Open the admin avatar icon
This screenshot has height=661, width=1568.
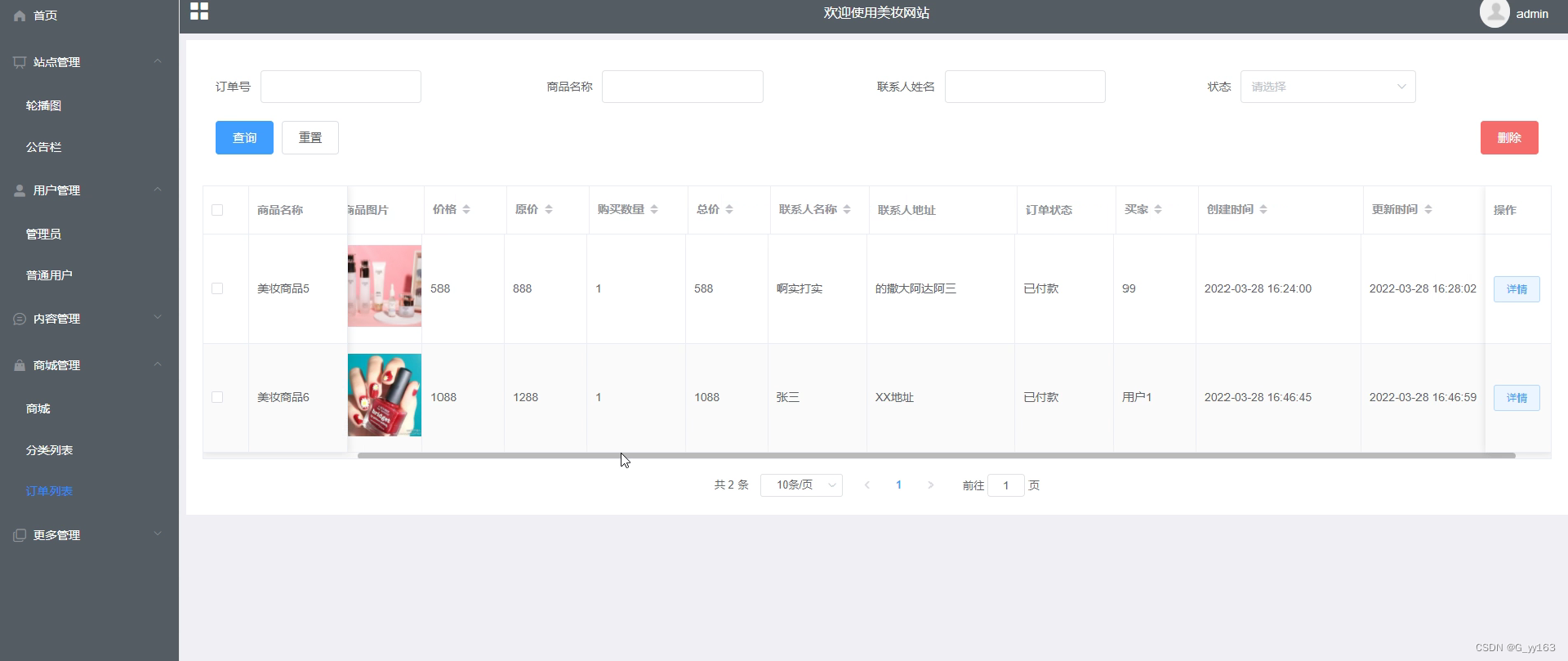(x=1494, y=13)
